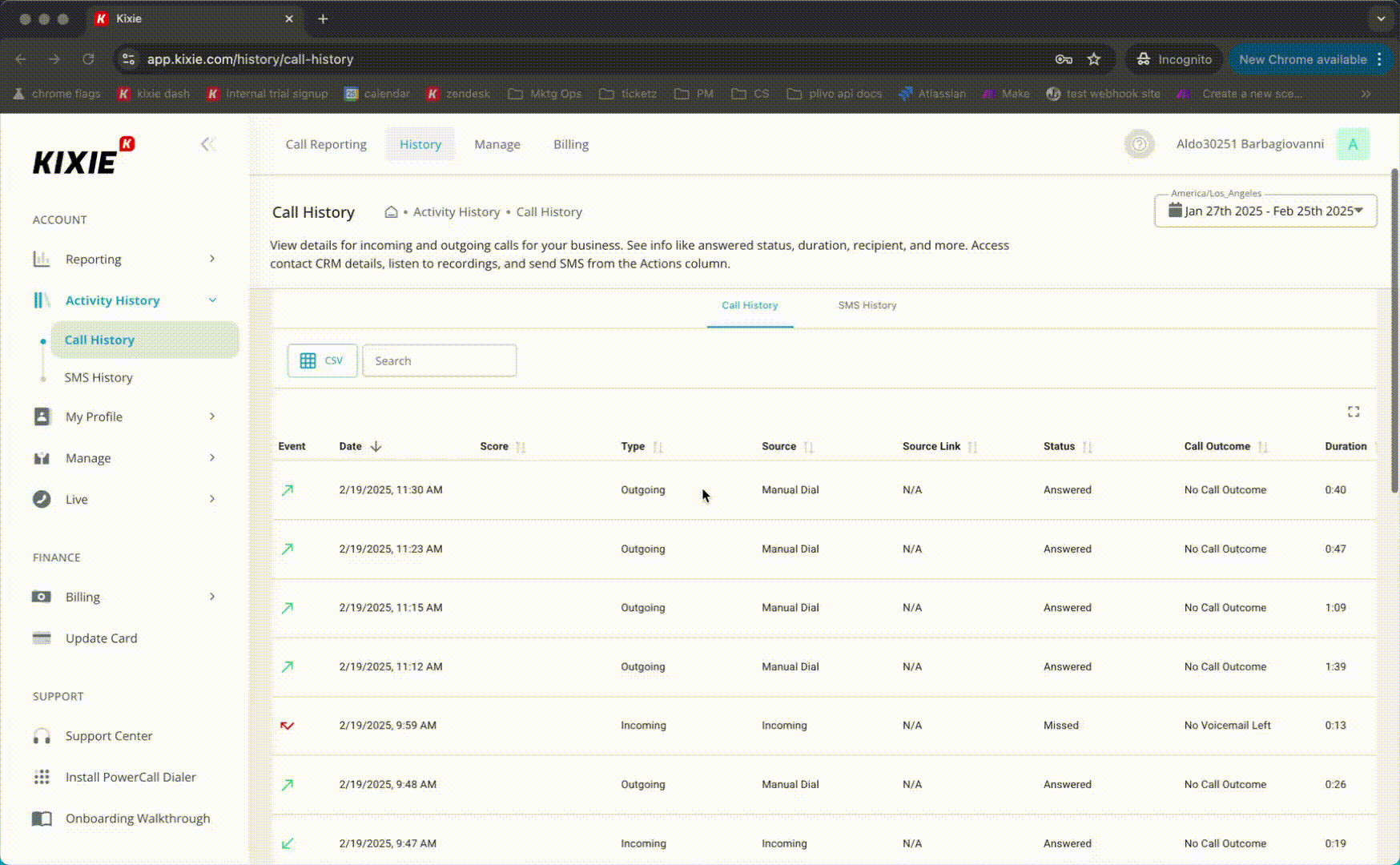The width and height of the screenshot is (1400, 865).
Task: Toggle fullscreen table view icon
Action: coord(1354,412)
